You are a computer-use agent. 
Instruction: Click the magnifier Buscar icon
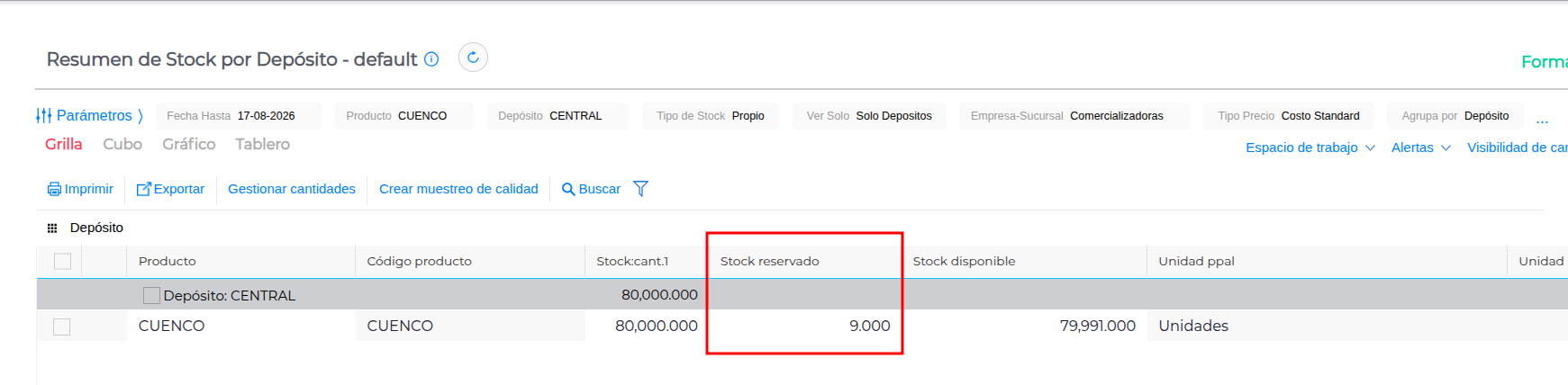568,189
